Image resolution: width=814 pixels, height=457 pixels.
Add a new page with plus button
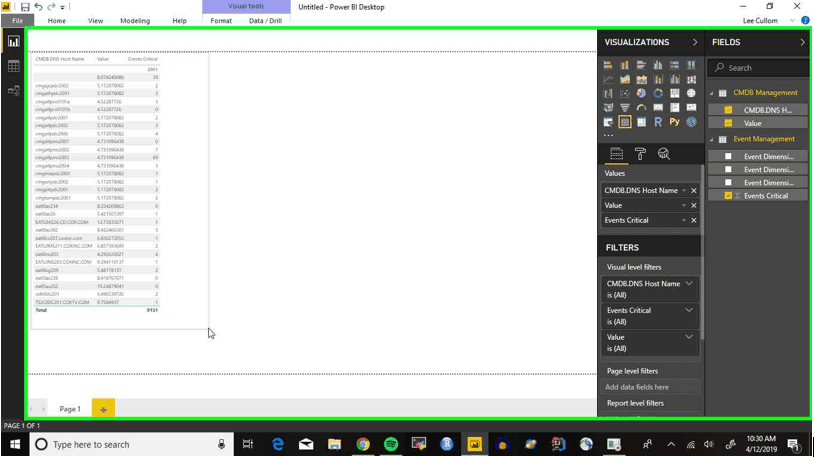pyautogui.click(x=103, y=409)
